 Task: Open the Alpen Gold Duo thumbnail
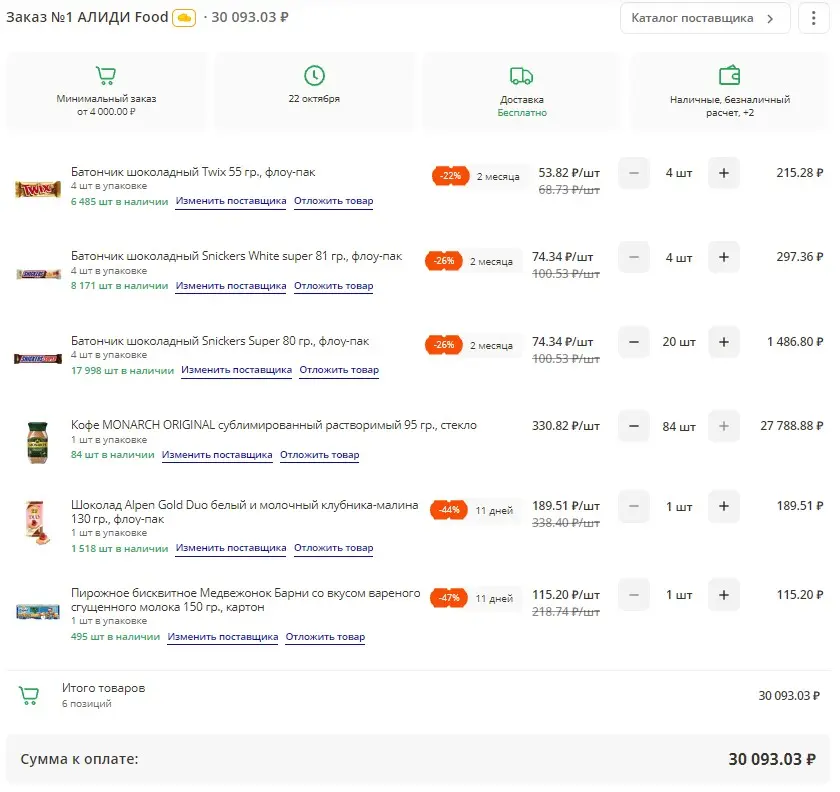coord(38,522)
